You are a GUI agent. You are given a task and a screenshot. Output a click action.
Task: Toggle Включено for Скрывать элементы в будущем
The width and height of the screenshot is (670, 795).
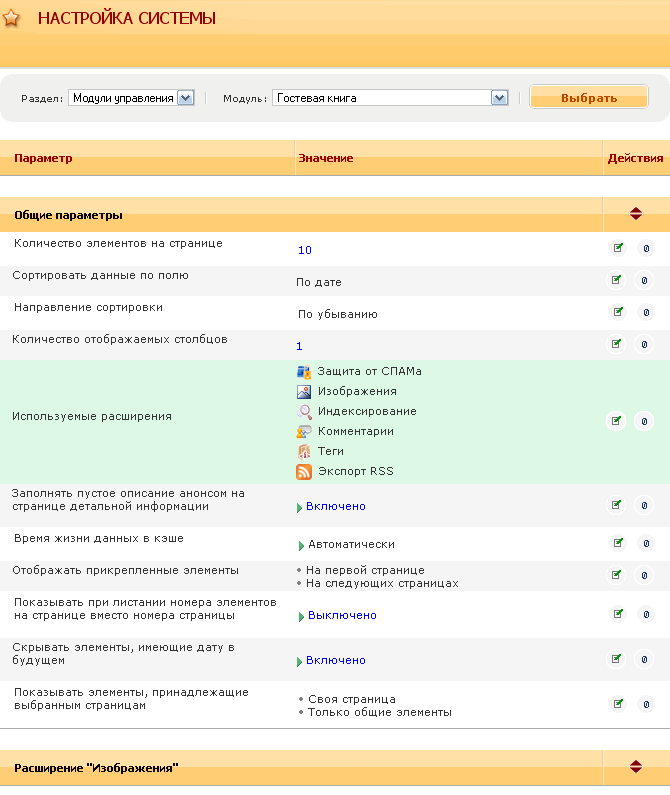(x=335, y=660)
